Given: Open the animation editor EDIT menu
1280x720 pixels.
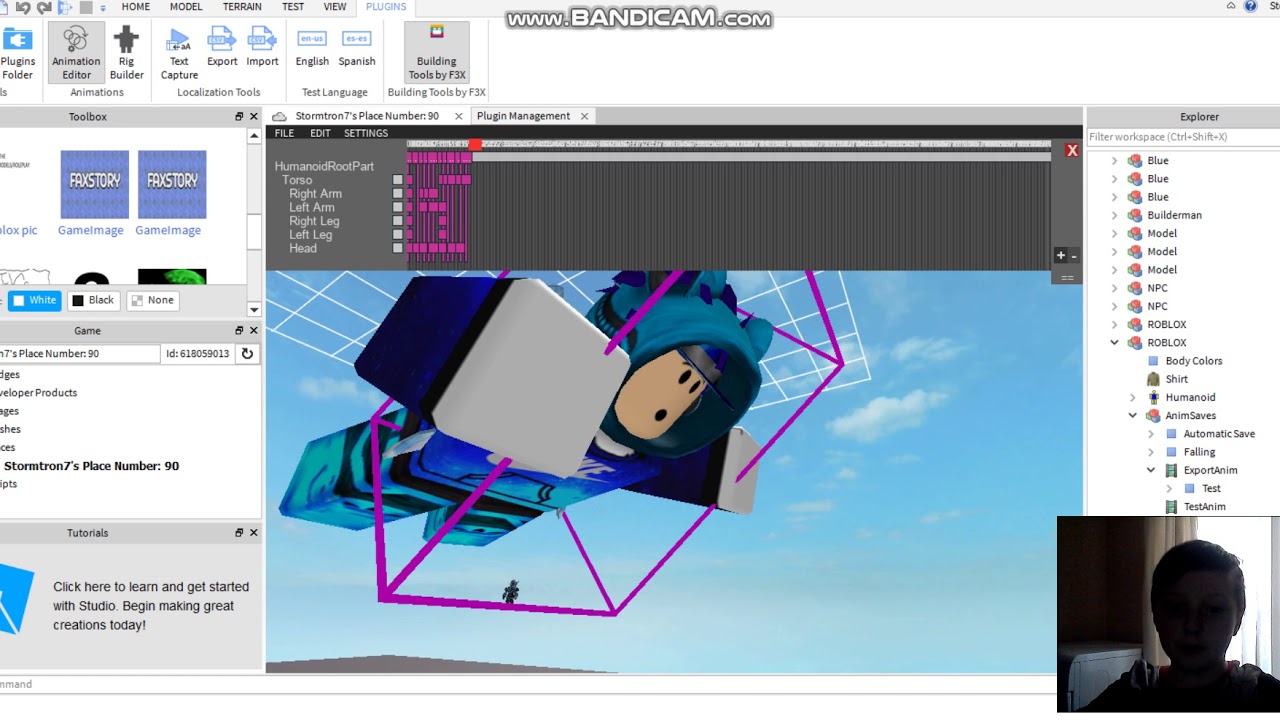Looking at the screenshot, I should coord(320,133).
